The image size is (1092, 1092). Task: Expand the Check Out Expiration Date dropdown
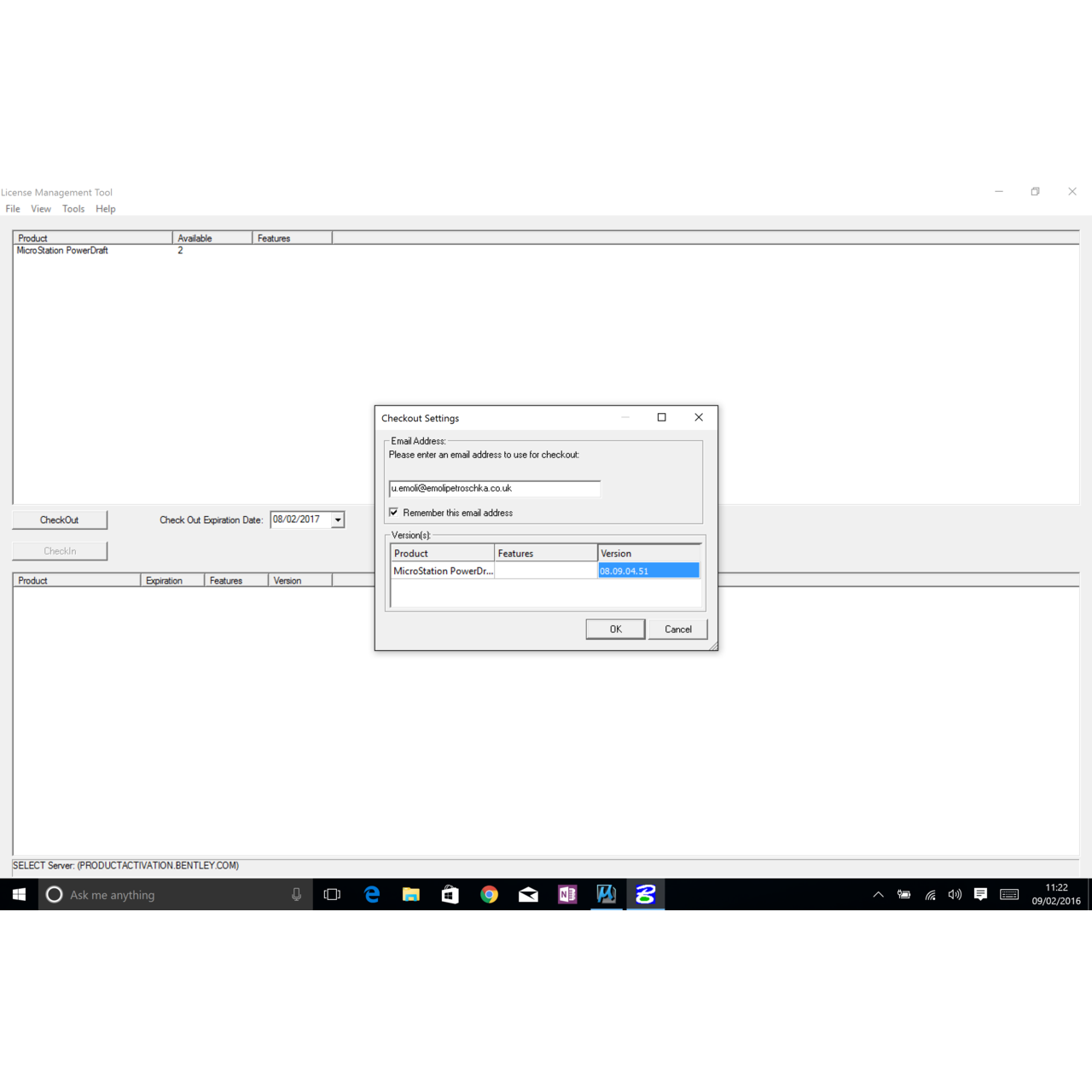[x=338, y=520]
